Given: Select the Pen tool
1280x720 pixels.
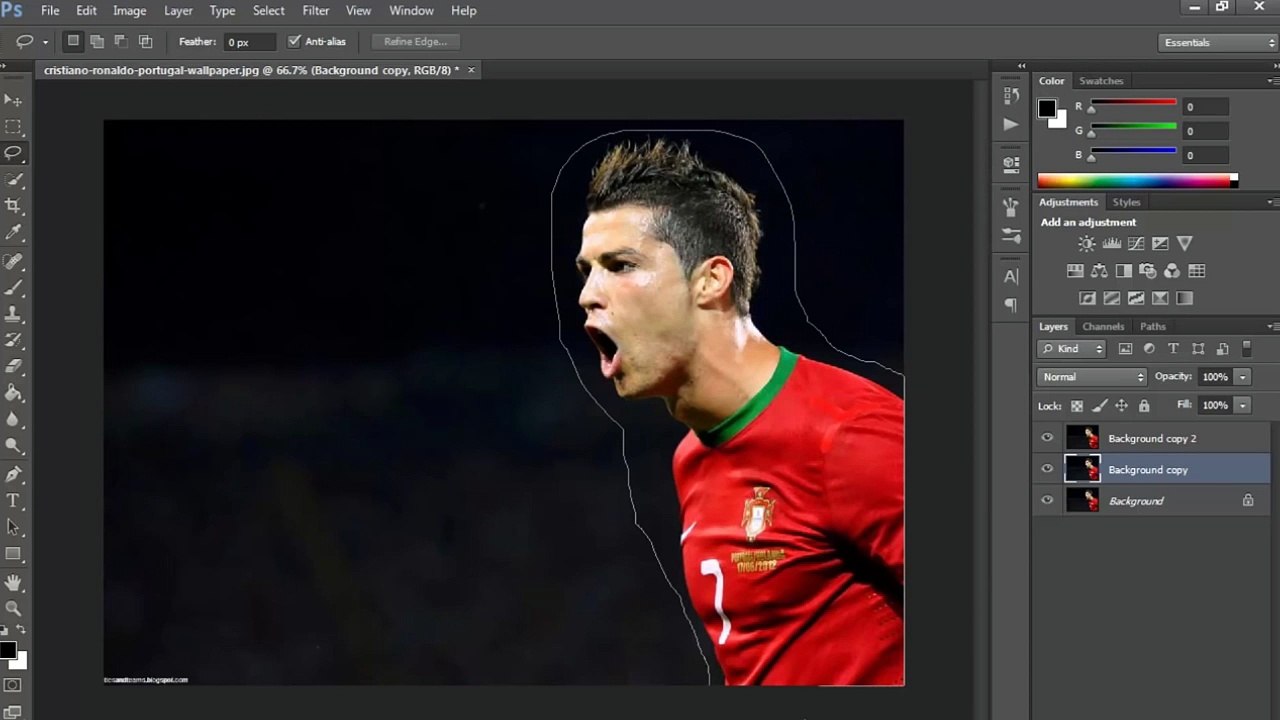Looking at the screenshot, I should pyautogui.click(x=13, y=474).
